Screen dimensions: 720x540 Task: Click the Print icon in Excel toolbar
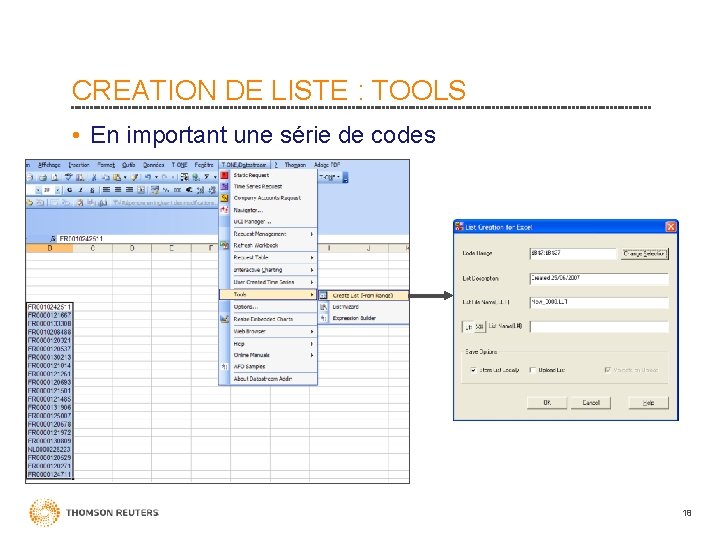[43, 177]
